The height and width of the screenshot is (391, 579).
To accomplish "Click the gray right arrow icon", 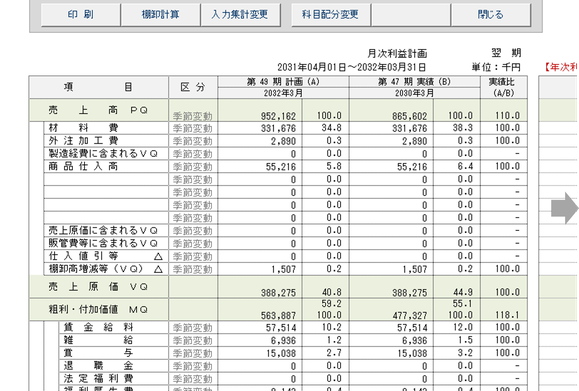I will (x=565, y=208).
